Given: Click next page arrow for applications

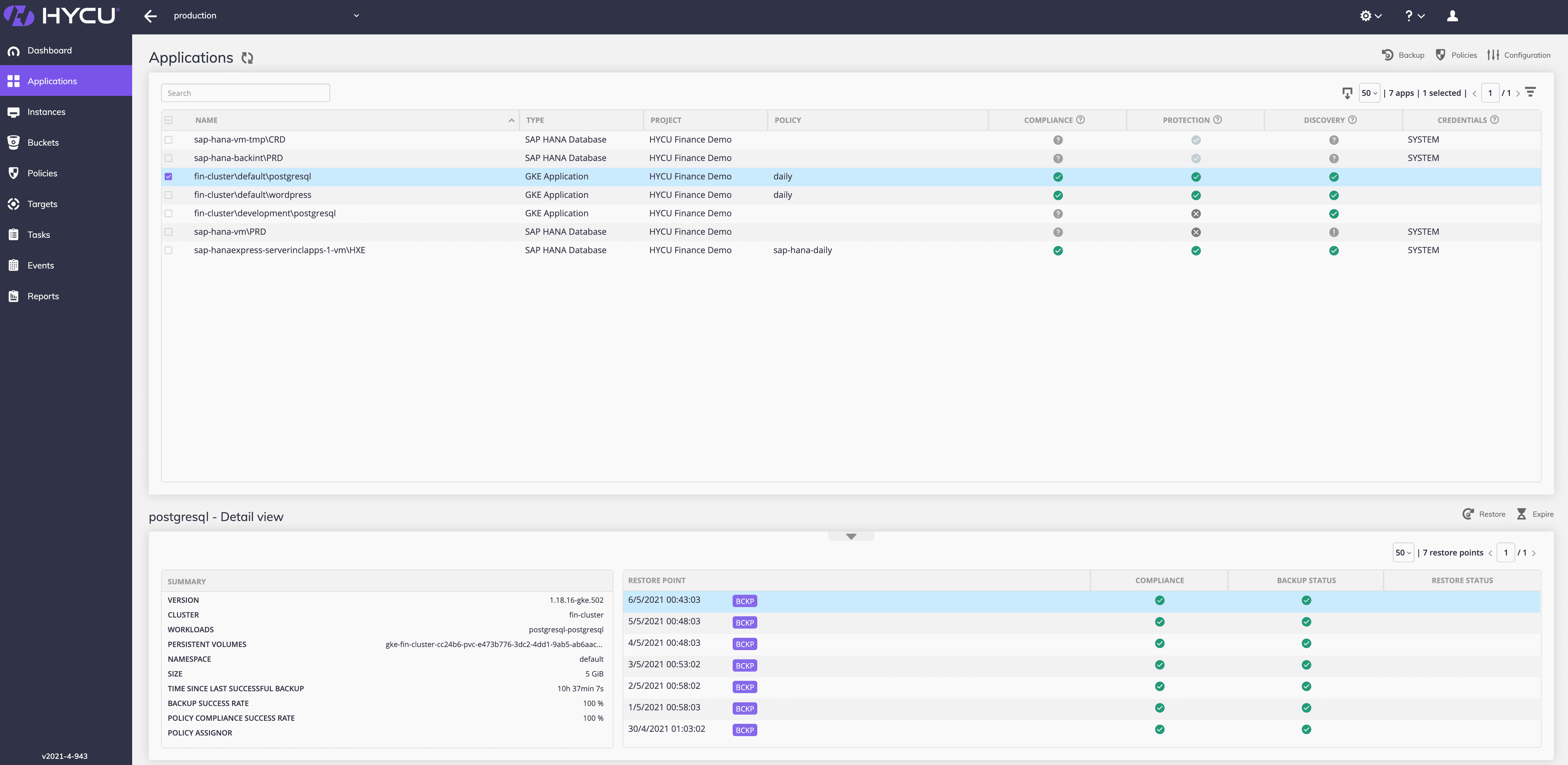Looking at the screenshot, I should (x=1518, y=94).
